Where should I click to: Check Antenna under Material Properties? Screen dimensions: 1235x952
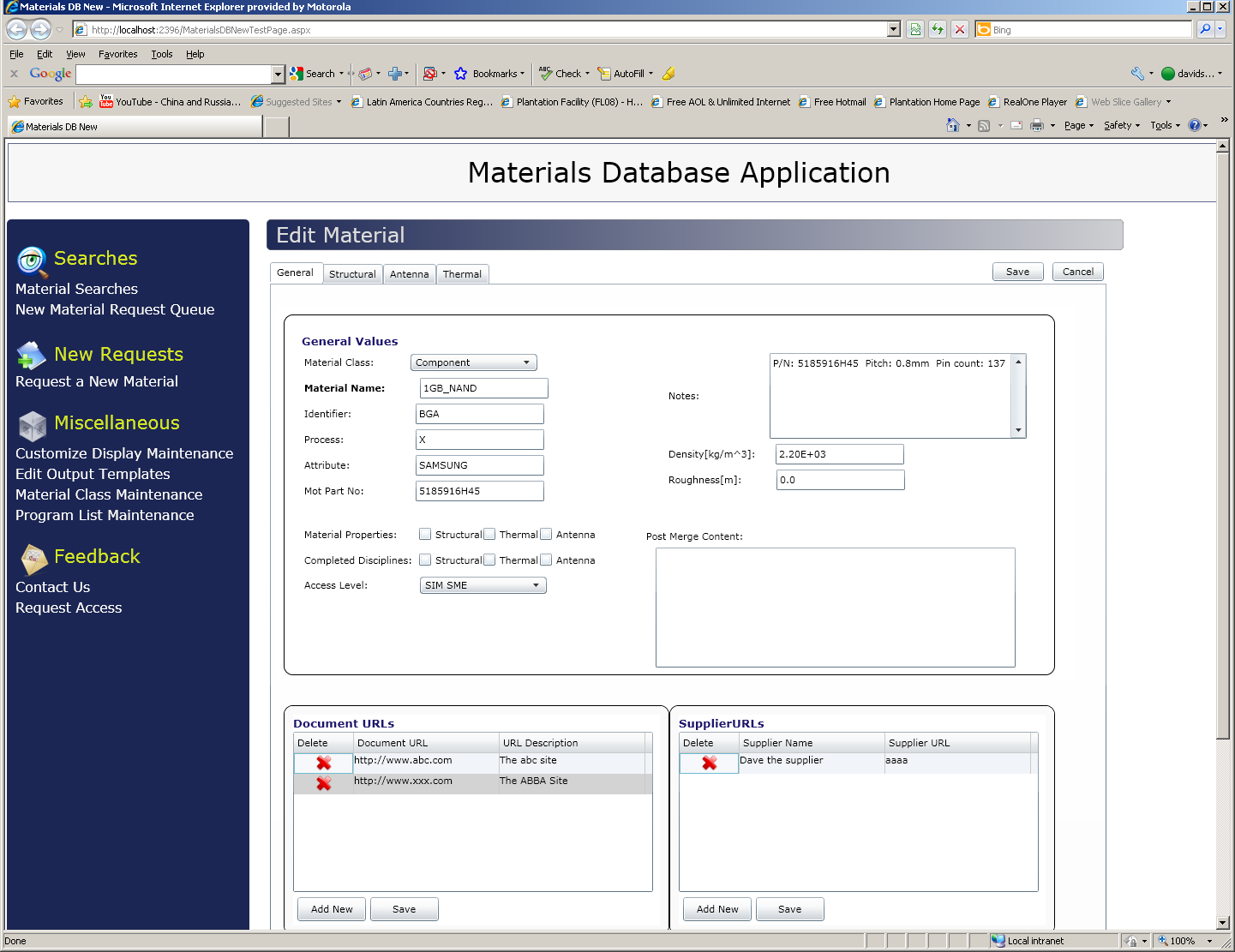pyautogui.click(x=546, y=534)
